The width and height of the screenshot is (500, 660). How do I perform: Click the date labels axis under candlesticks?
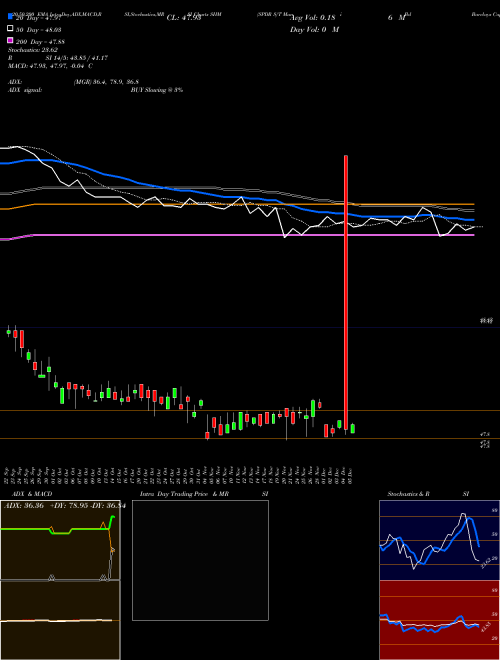coord(179,476)
